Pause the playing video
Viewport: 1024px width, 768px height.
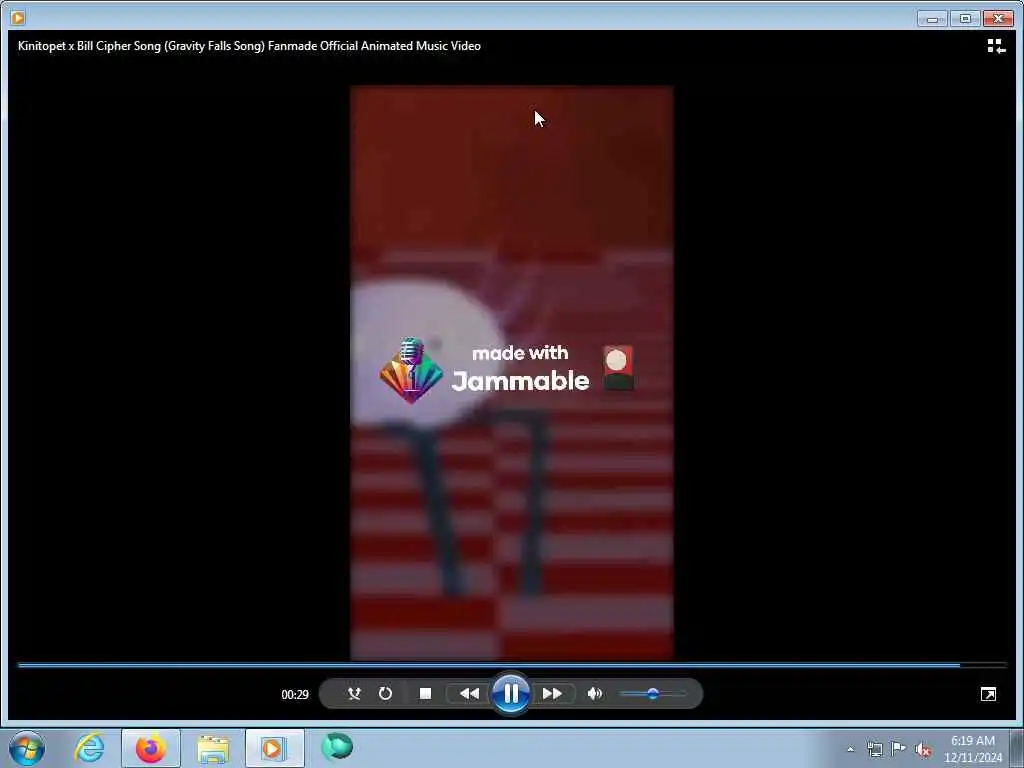click(511, 694)
